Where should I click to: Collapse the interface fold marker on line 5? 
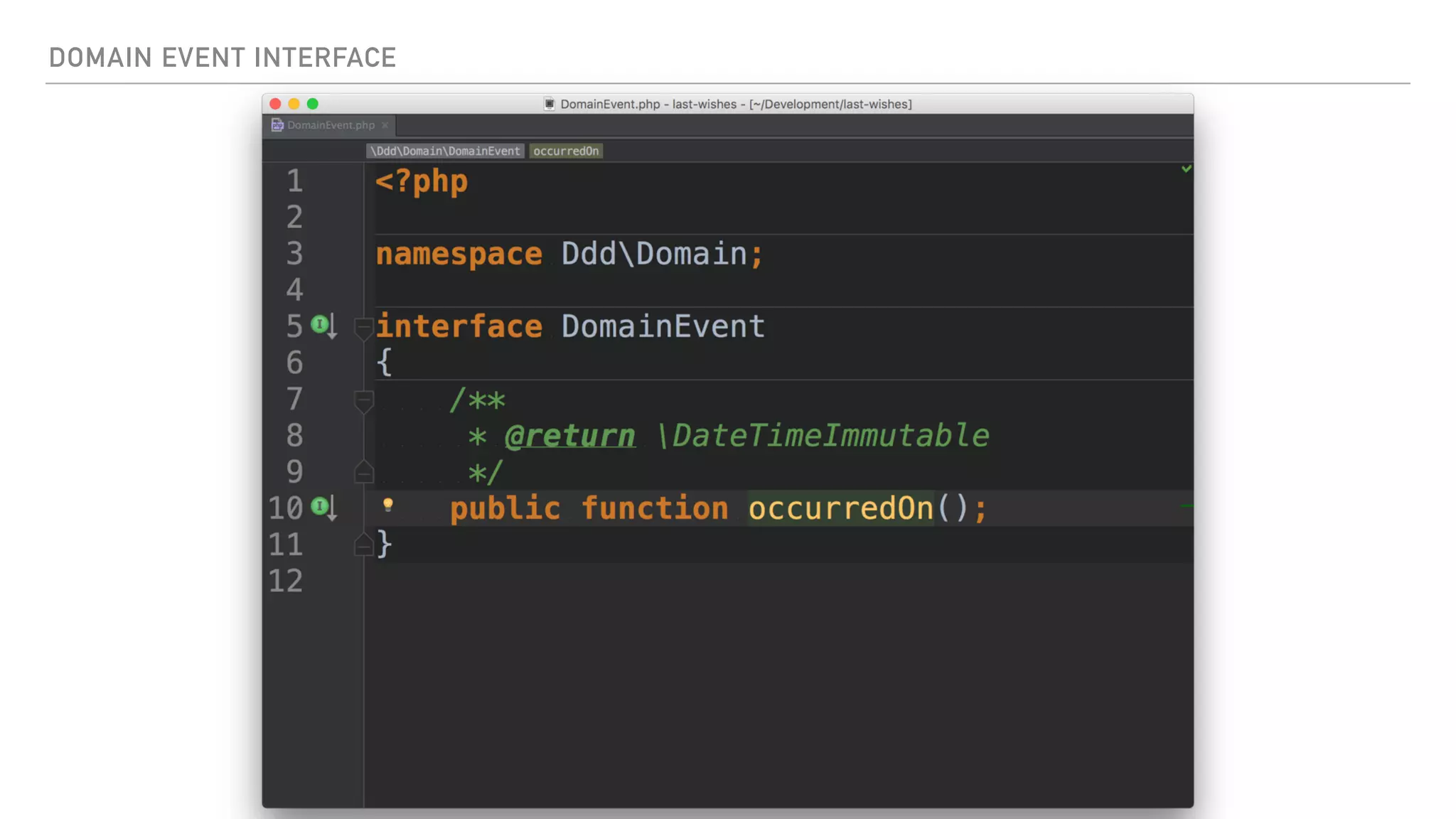pyautogui.click(x=363, y=328)
